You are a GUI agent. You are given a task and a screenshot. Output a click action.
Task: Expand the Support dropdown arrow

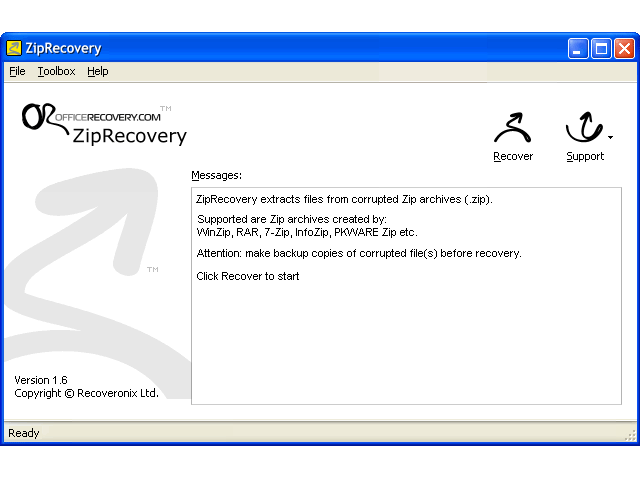click(610, 138)
